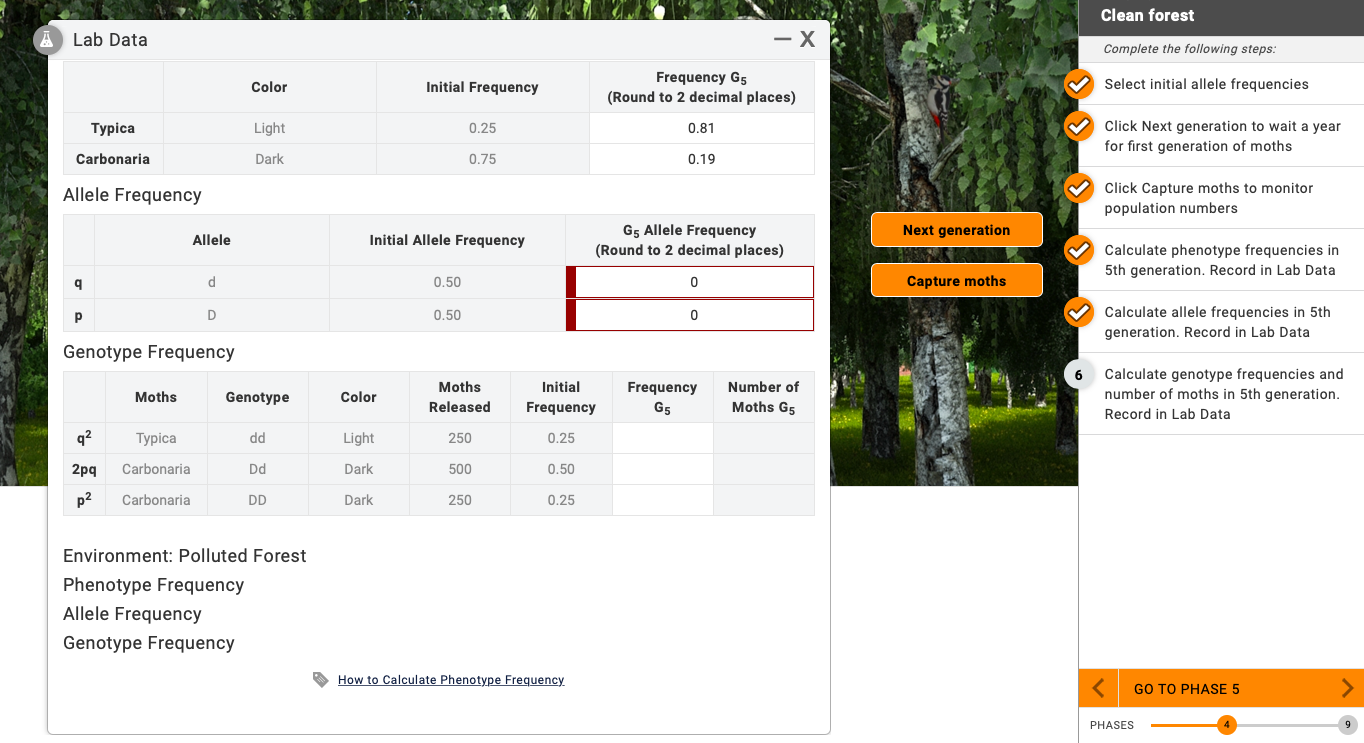
Task: Click the empty Frequency G5 cell for dd genotype
Action: 662,438
